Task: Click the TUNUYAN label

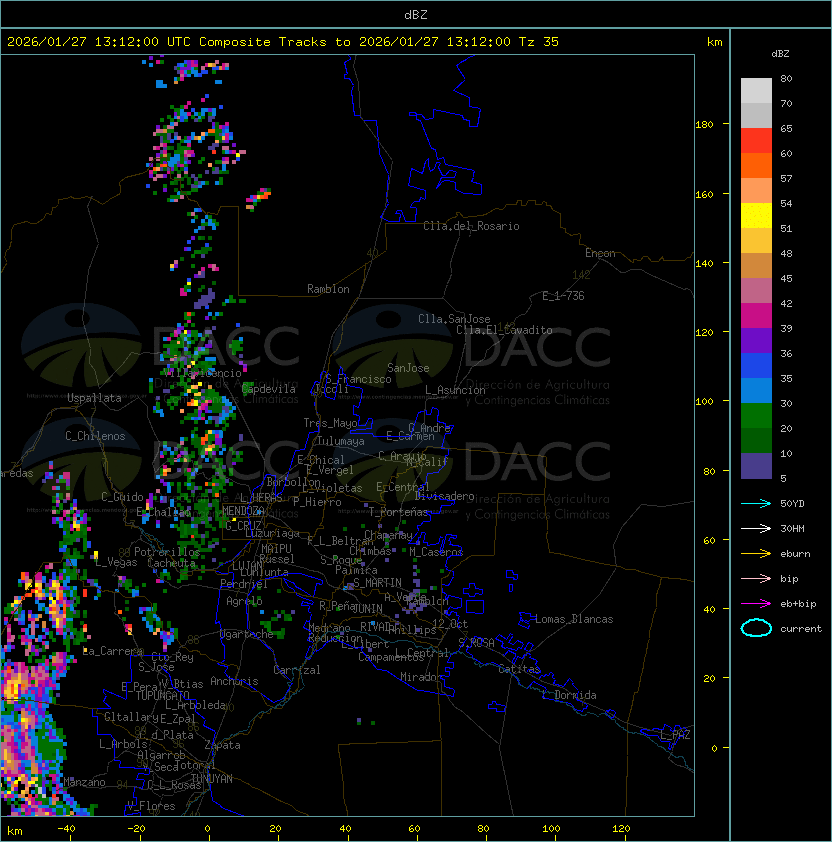Action: (x=212, y=779)
